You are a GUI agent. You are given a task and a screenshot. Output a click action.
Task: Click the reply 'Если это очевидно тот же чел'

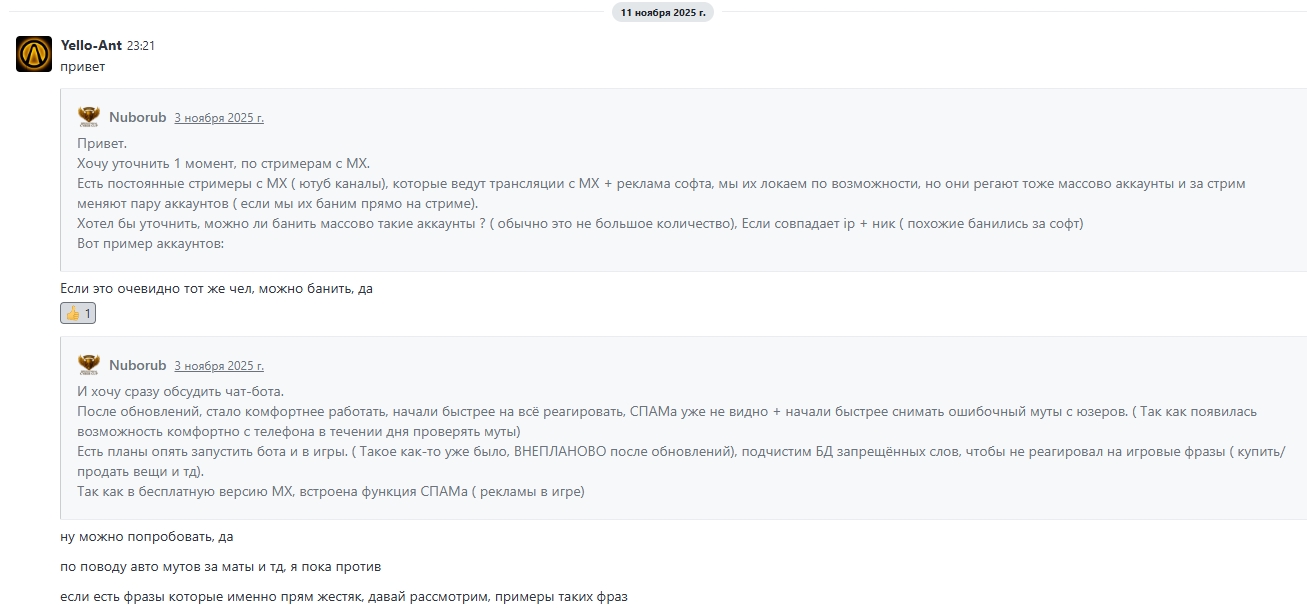[x=216, y=289]
